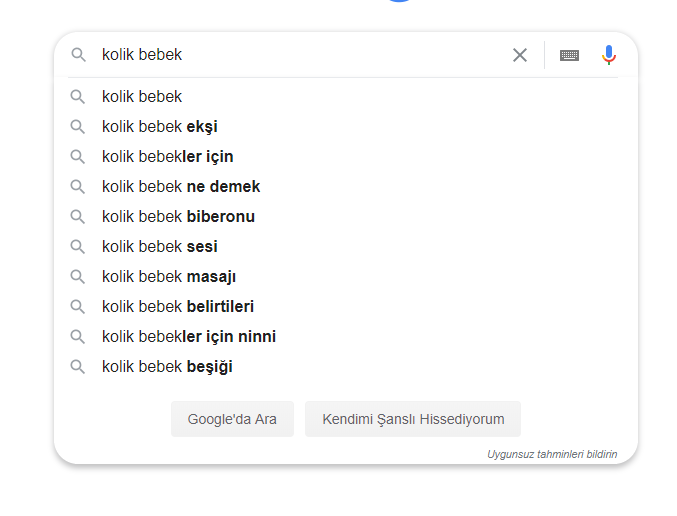Open the on-screen keyboard input tool
The width and height of the screenshot is (677, 516).
[x=569, y=55]
